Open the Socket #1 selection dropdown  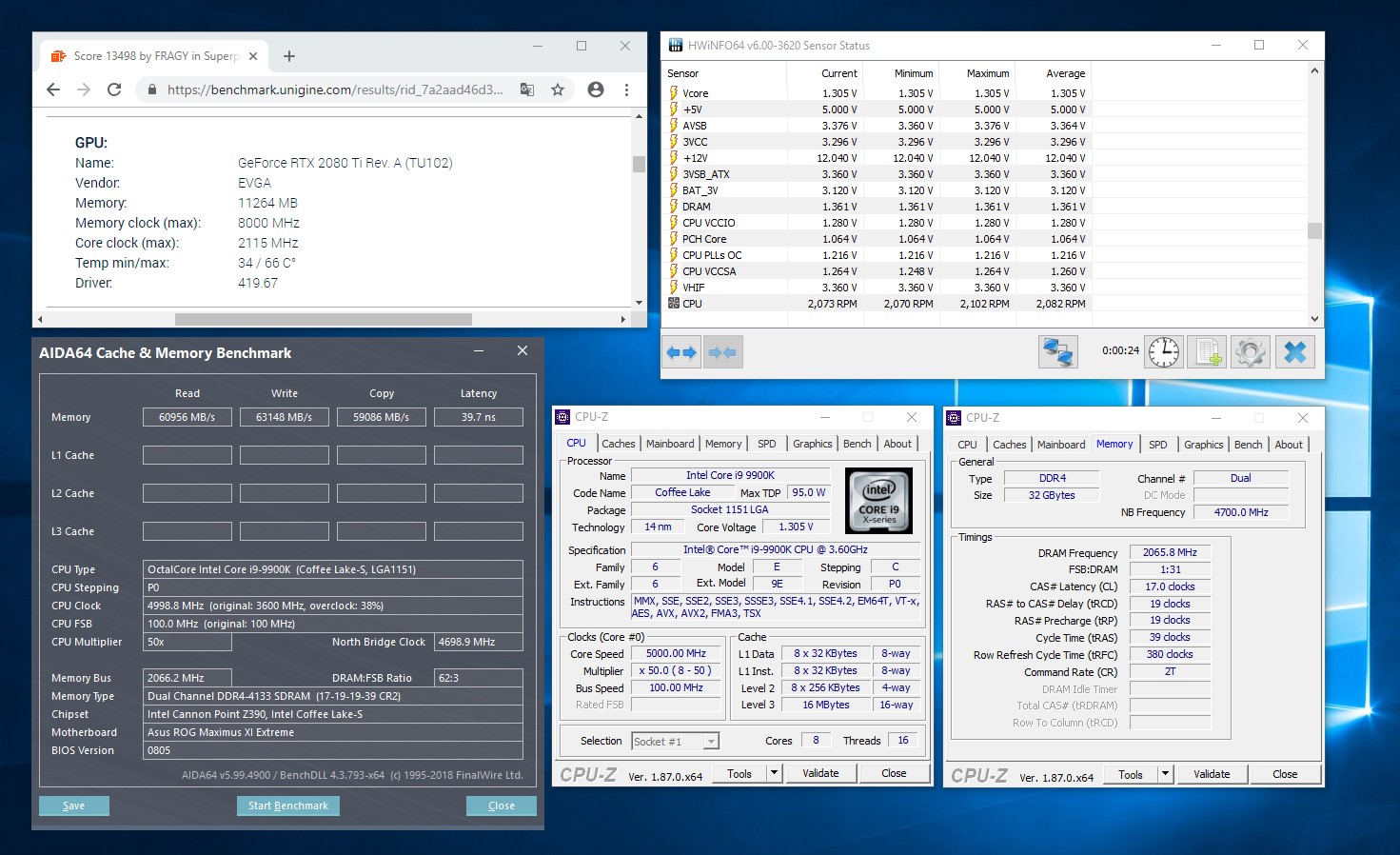click(675, 741)
